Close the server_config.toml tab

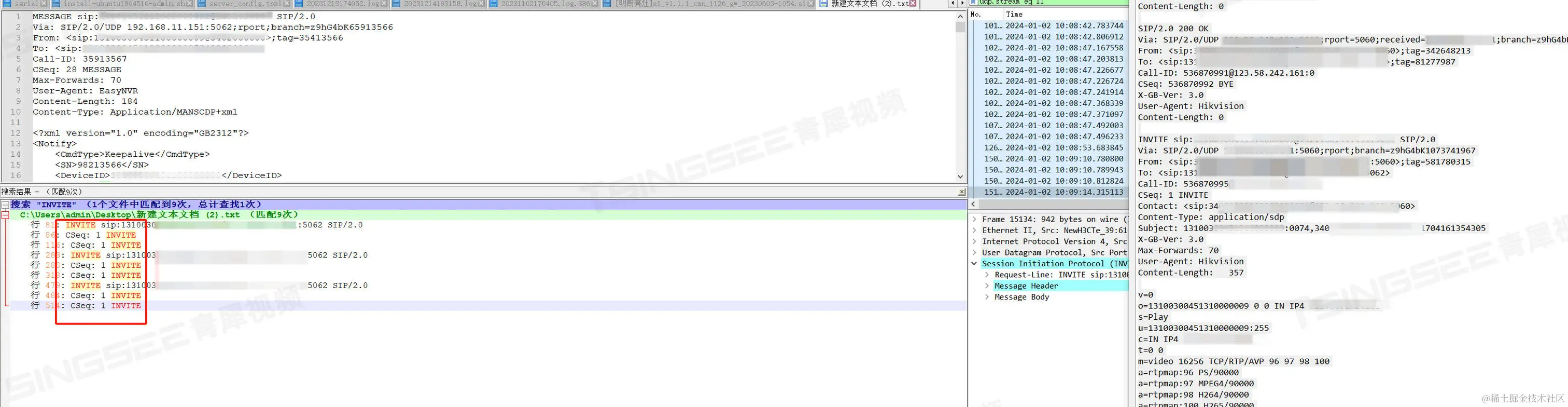[x=287, y=4]
